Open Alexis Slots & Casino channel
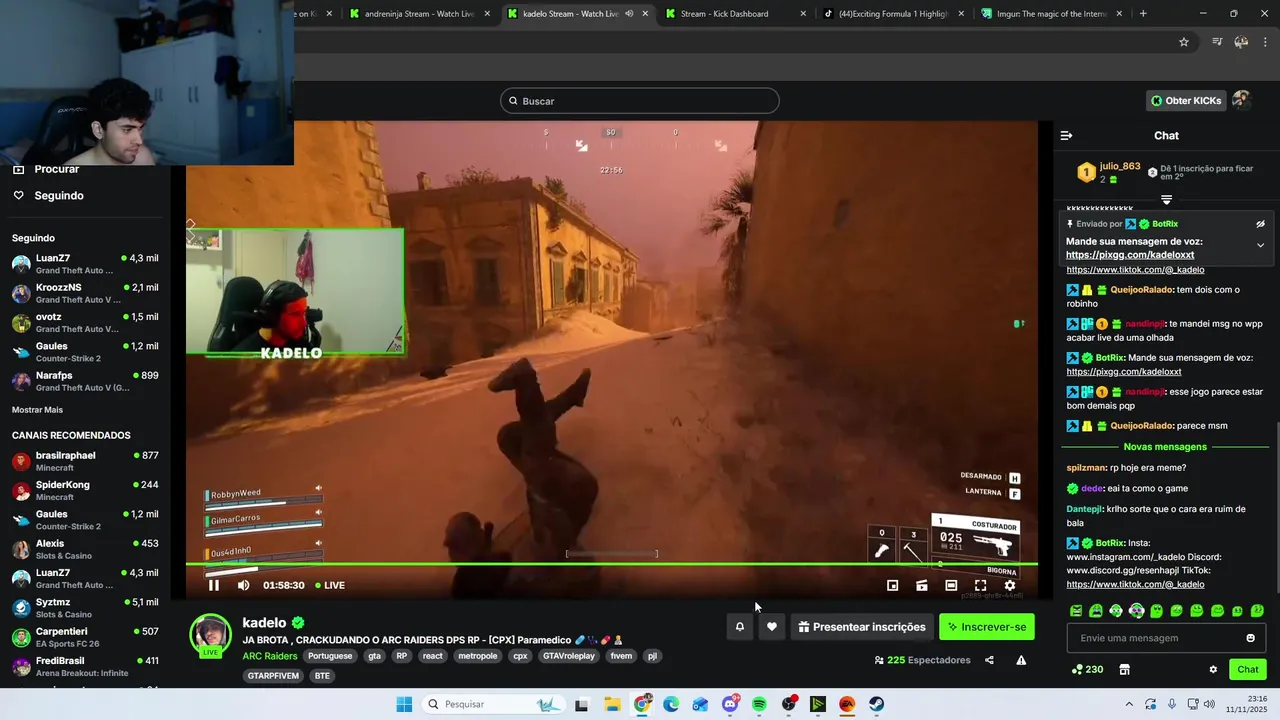The height and width of the screenshot is (720, 1280). point(85,549)
